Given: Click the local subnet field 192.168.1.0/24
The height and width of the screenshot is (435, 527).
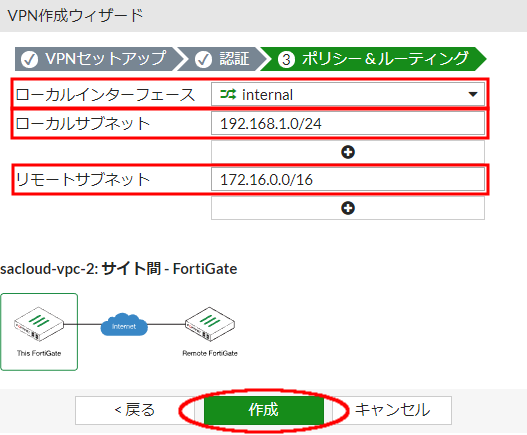Looking at the screenshot, I should pos(348,124).
